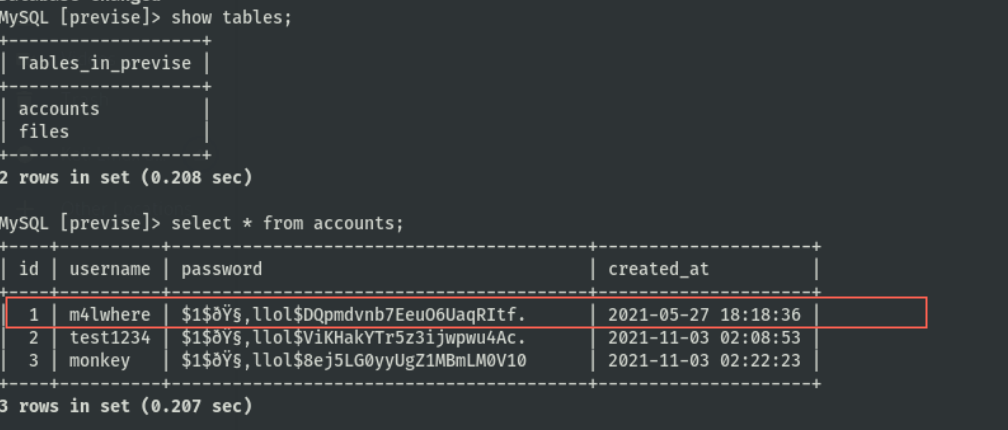Click the created_at column header
This screenshot has width=1008, height=430.
(659, 269)
